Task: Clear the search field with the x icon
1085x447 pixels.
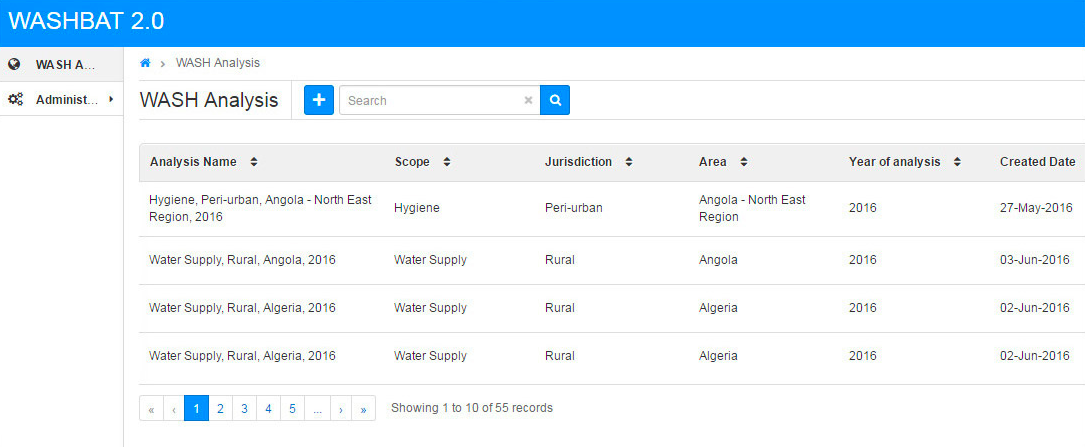Action: 528,100
